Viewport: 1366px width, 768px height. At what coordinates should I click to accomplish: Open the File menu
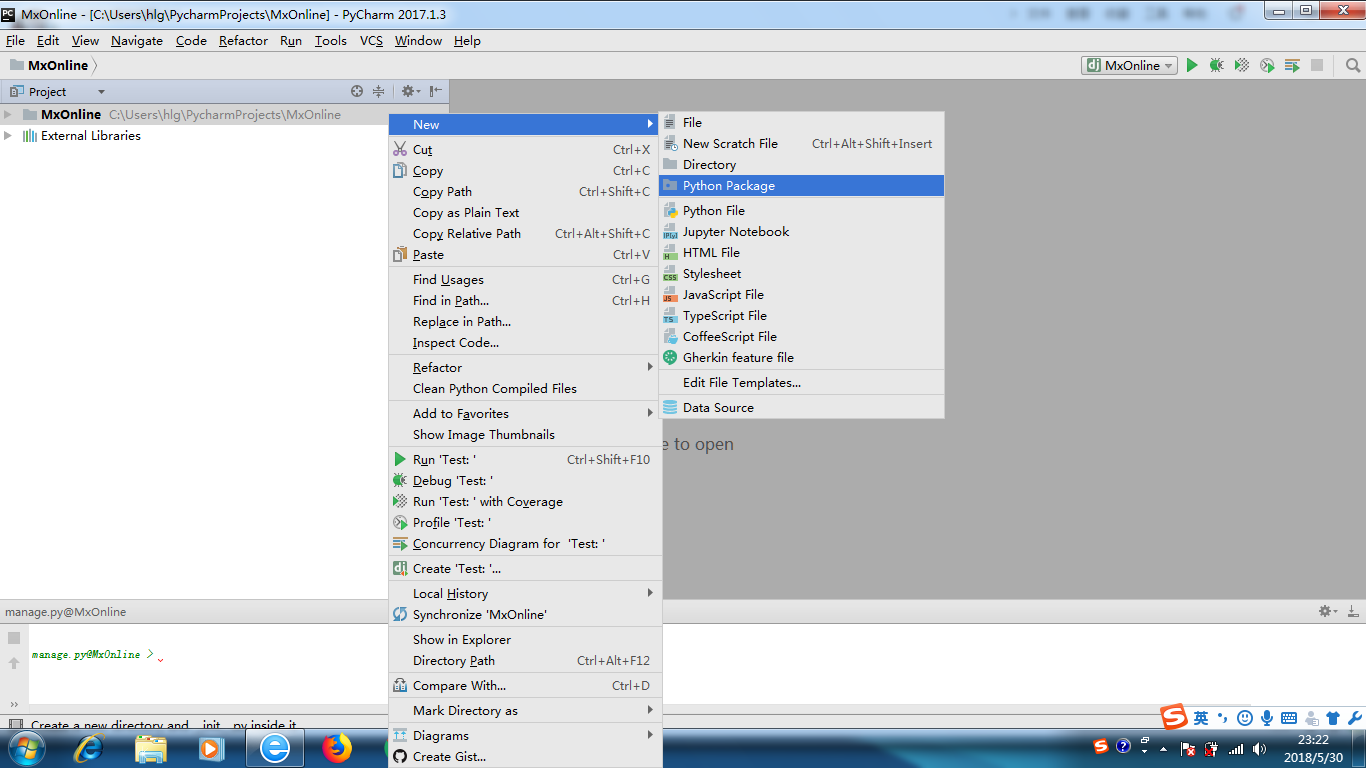(x=15, y=40)
